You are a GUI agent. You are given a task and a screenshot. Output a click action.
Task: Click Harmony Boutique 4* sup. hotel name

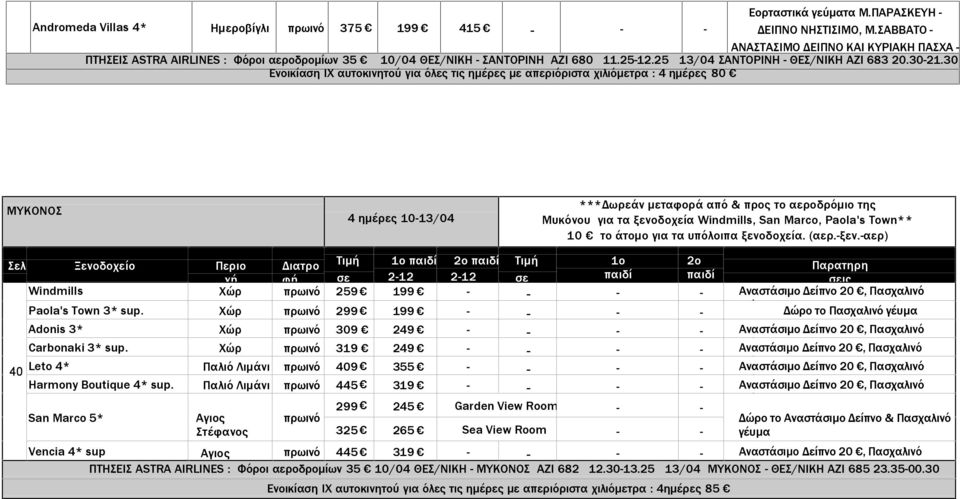tap(101, 385)
